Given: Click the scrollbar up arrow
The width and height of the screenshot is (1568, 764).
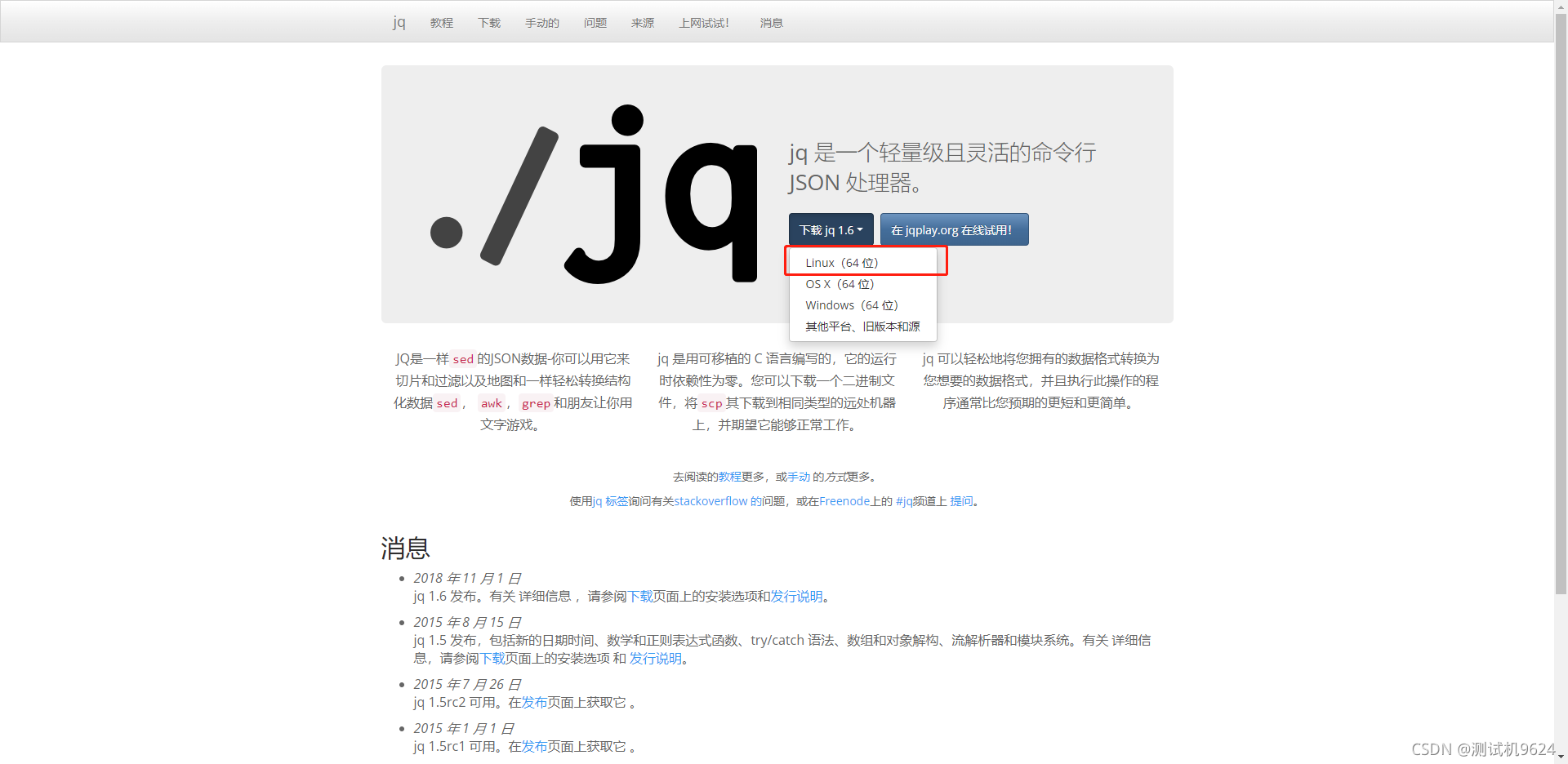Looking at the screenshot, I should [x=1561, y=6].
